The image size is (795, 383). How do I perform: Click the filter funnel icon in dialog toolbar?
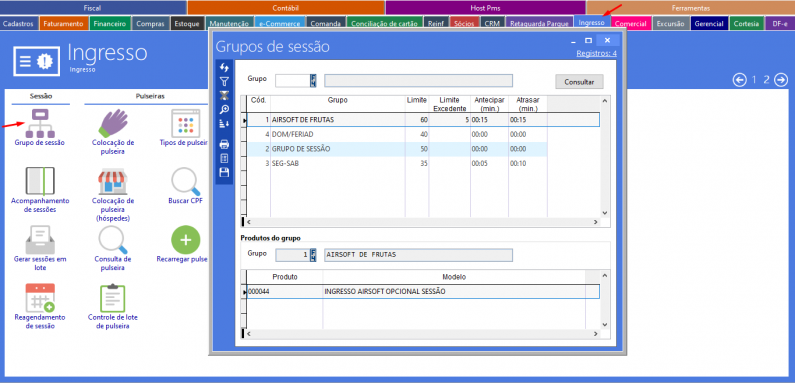[224, 81]
